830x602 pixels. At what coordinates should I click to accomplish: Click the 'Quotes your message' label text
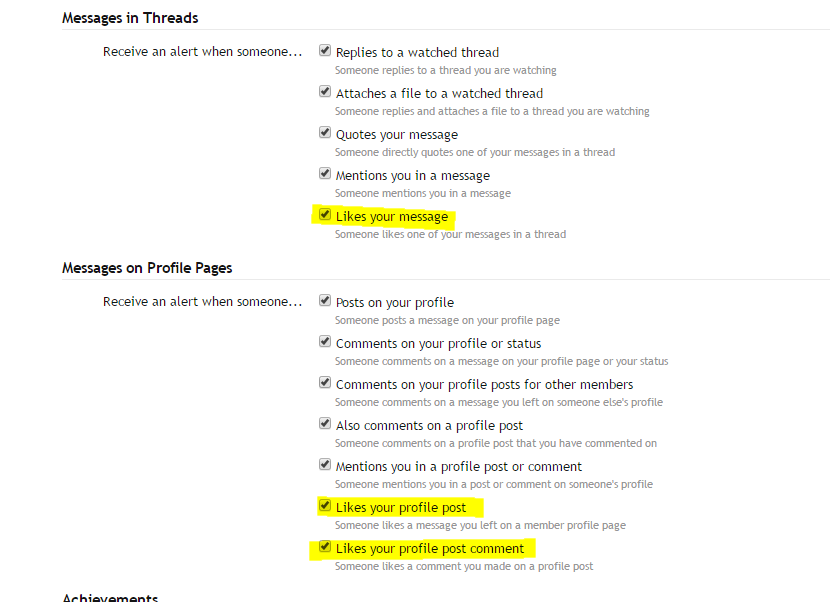pyautogui.click(x=397, y=135)
